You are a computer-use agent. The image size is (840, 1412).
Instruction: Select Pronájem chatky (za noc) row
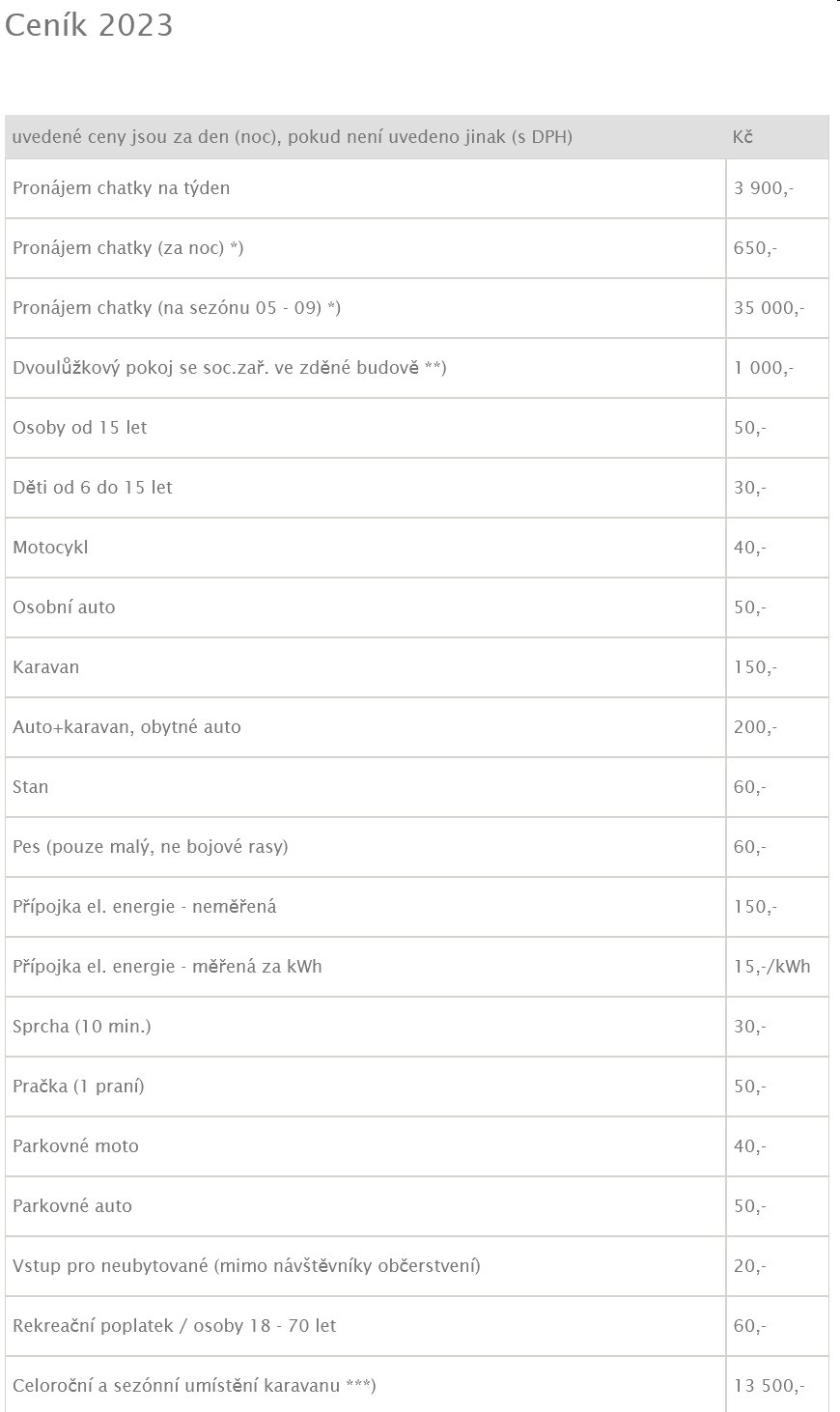417,248
